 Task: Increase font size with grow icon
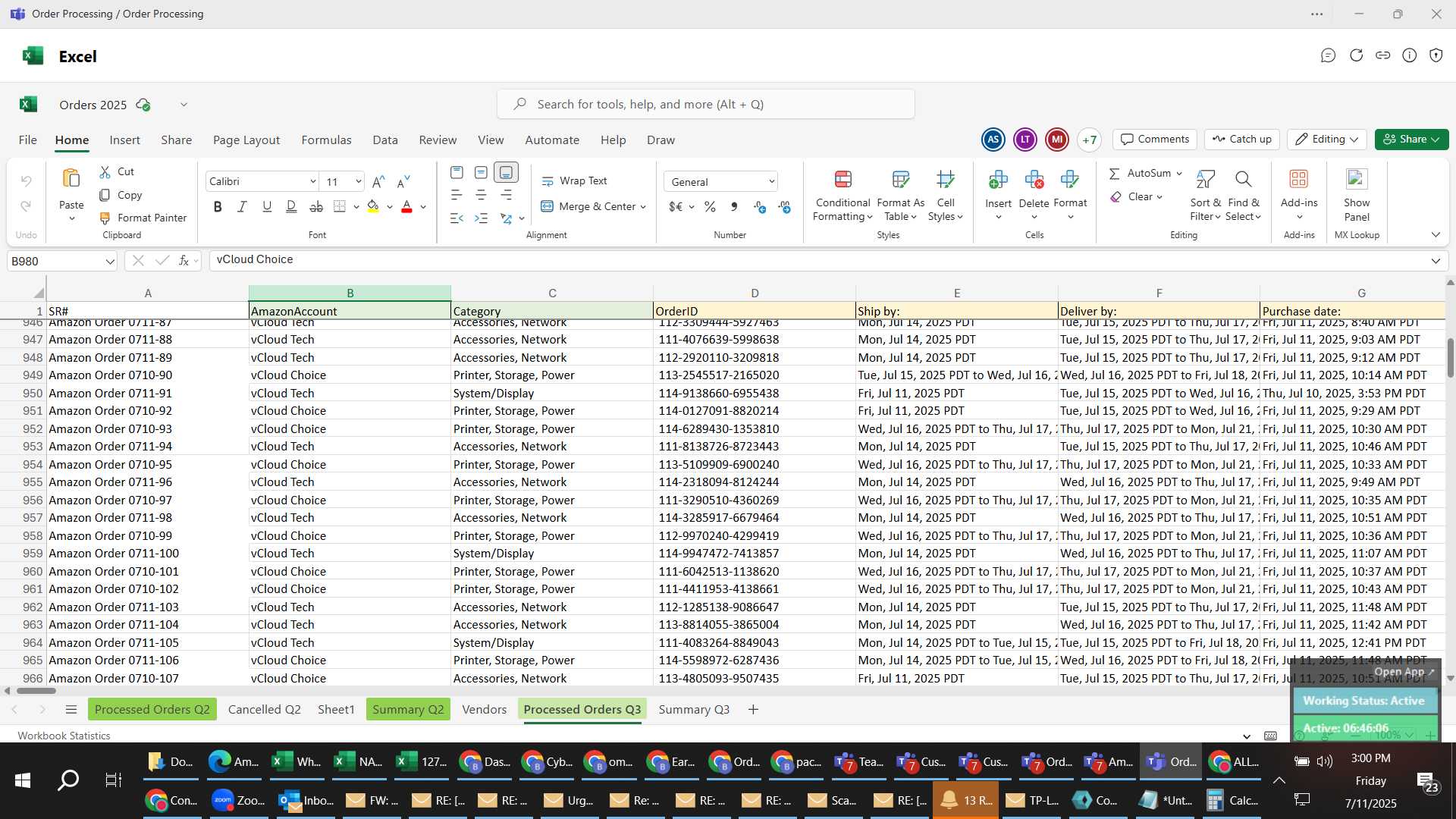point(379,181)
